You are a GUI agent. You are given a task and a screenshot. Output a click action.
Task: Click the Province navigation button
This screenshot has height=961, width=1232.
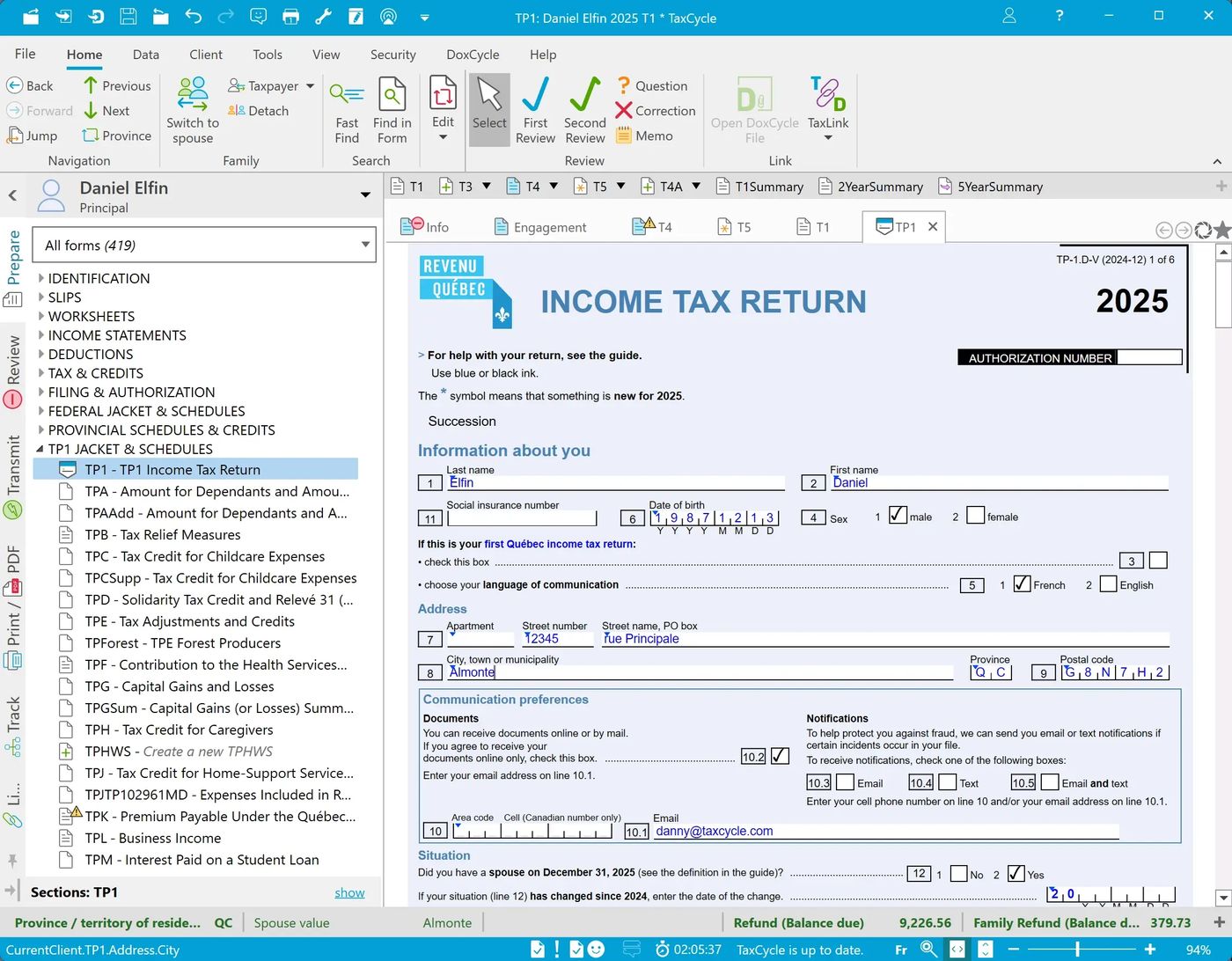tap(117, 136)
